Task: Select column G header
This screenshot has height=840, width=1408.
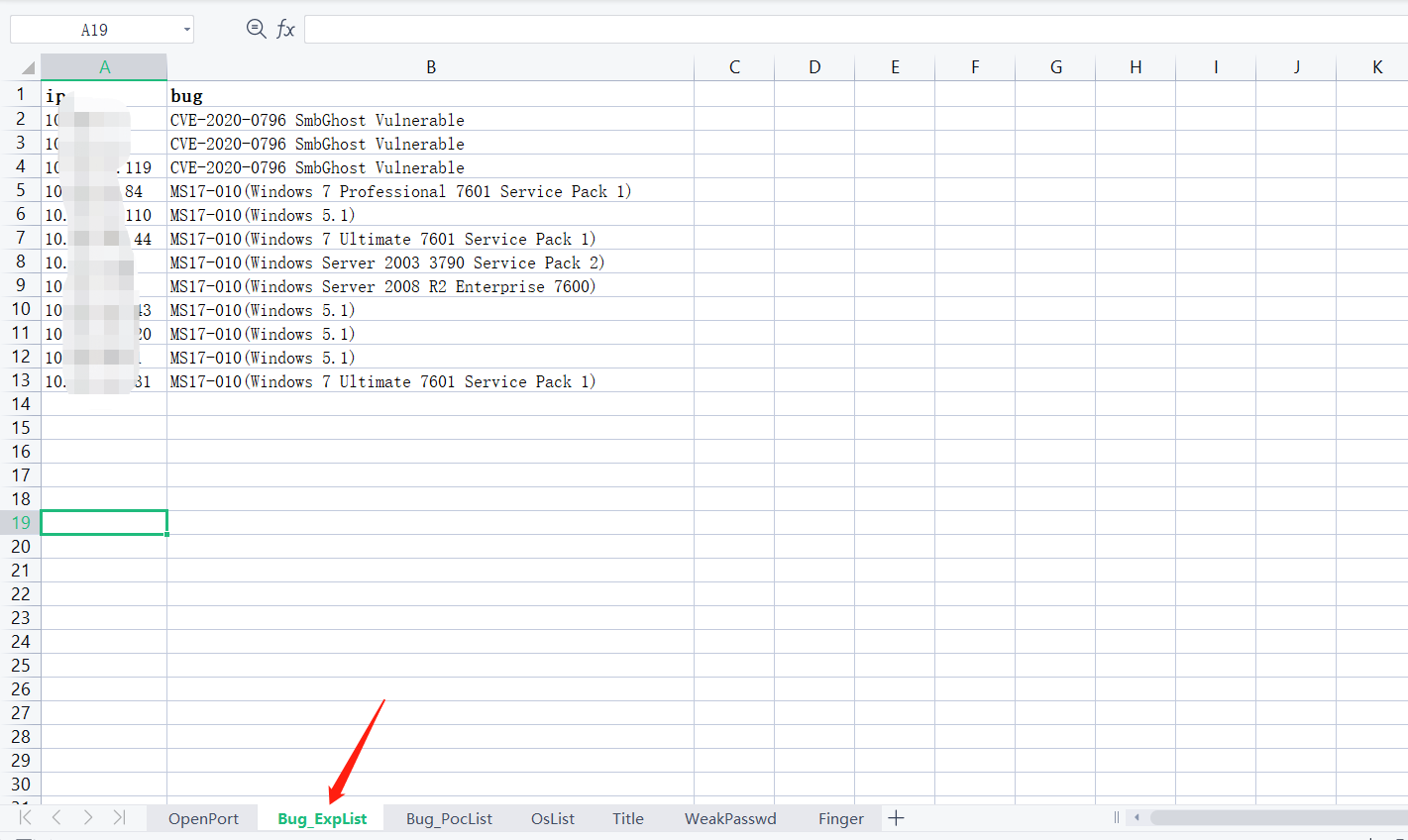Action: [1055, 67]
